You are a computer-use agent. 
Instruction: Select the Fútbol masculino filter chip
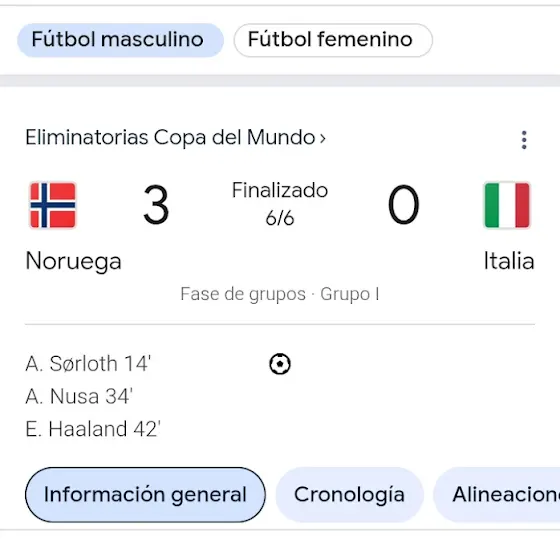click(x=120, y=40)
